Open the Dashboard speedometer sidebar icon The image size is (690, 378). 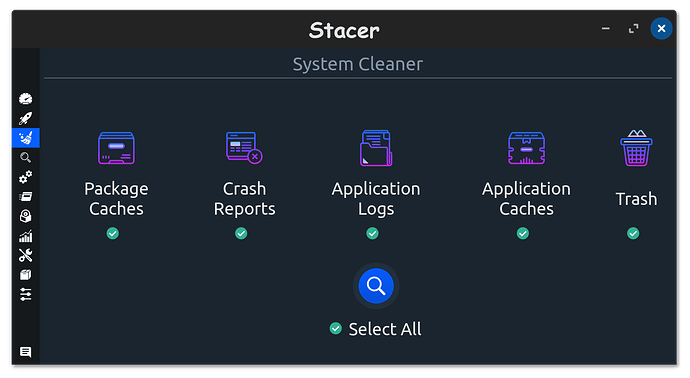[x=26, y=99]
